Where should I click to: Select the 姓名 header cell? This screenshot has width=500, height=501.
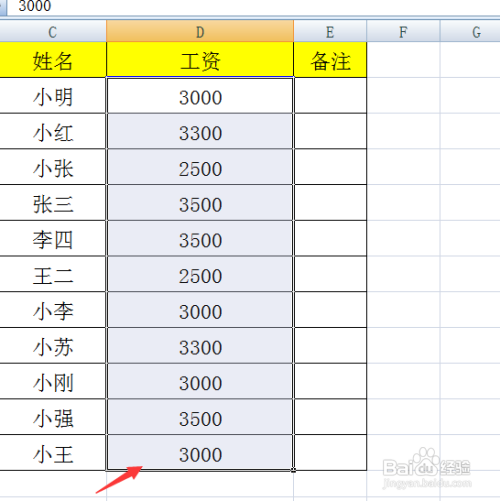tap(53, 60)
